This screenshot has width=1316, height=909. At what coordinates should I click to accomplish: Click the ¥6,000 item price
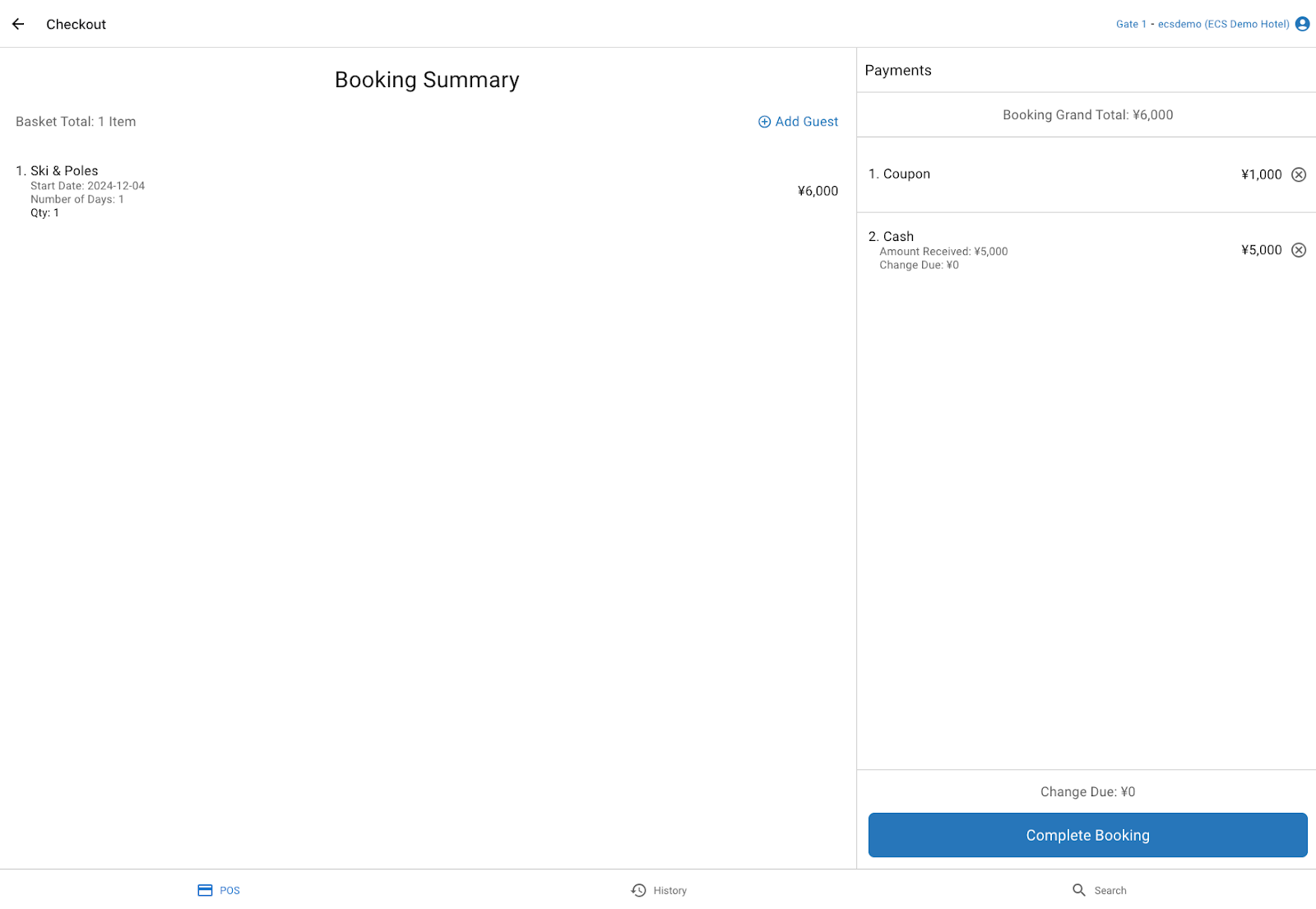click(818, 191)
